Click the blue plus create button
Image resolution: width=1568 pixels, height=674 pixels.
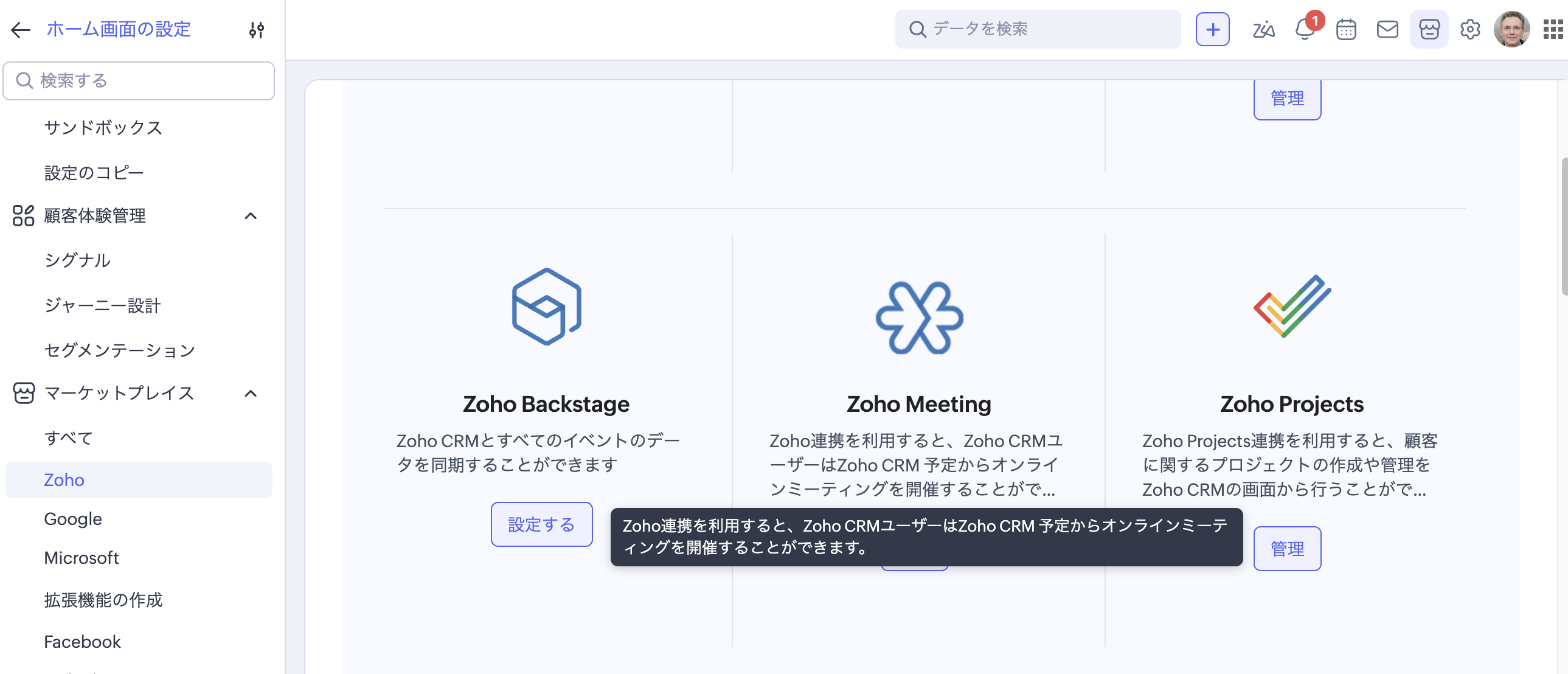1212,29
